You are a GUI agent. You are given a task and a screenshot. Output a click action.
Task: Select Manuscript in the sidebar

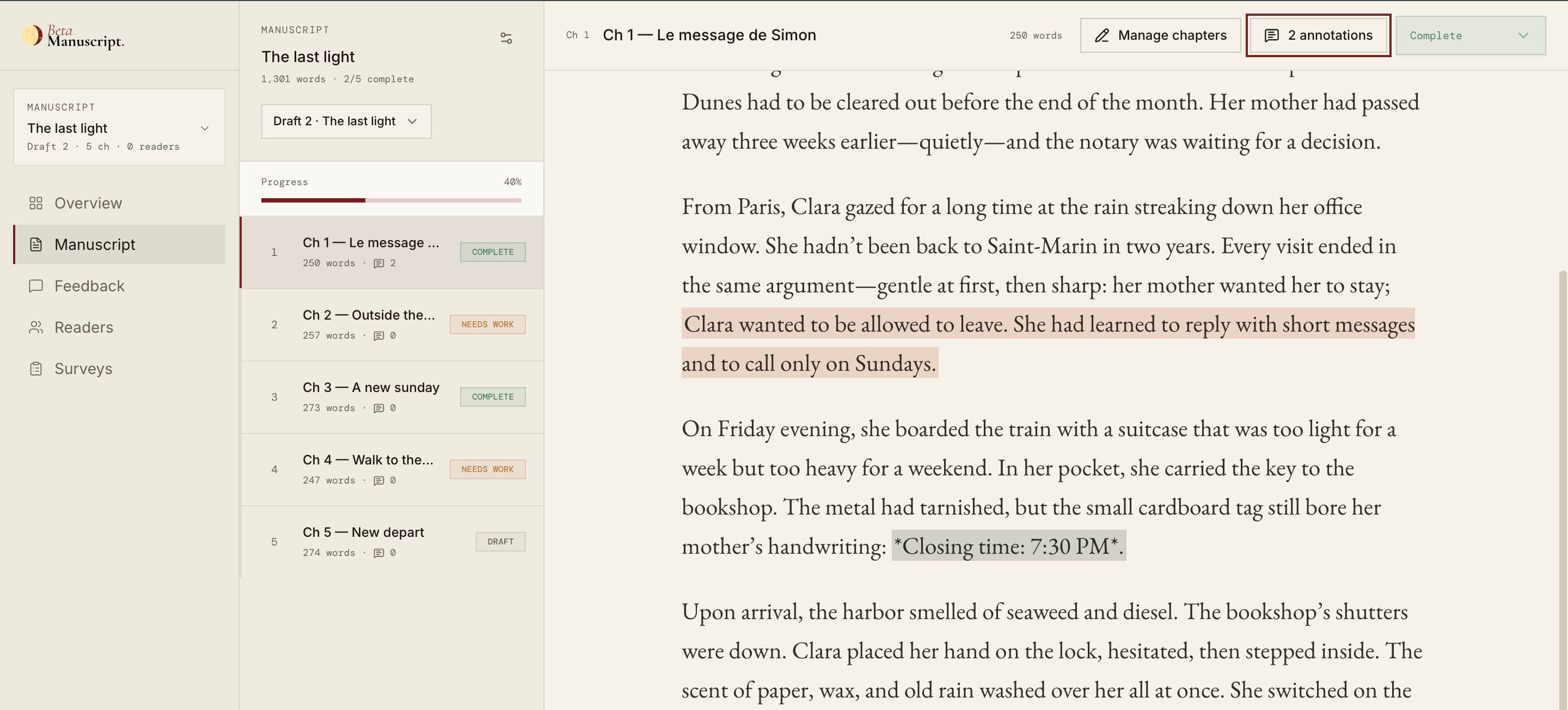click(119, 244)
